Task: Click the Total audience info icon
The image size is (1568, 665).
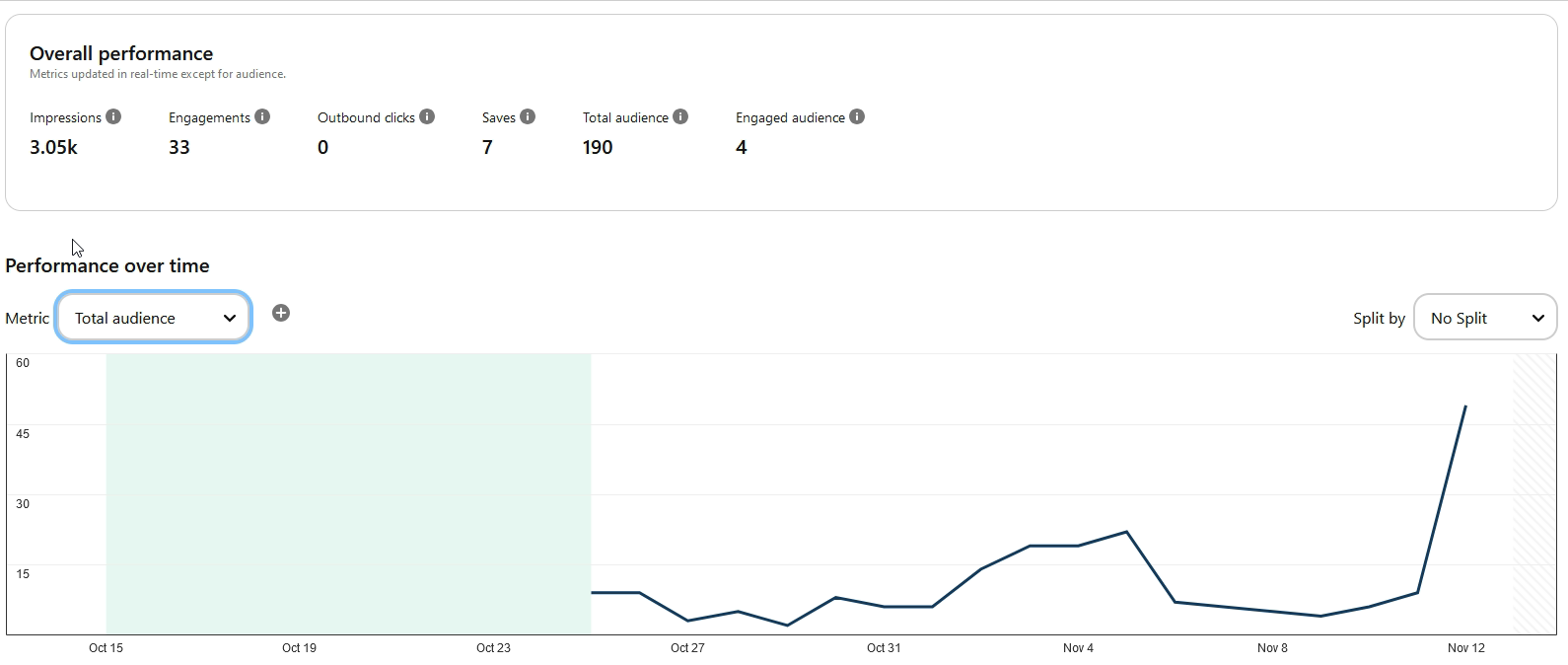Action: [x=680, y=116]
